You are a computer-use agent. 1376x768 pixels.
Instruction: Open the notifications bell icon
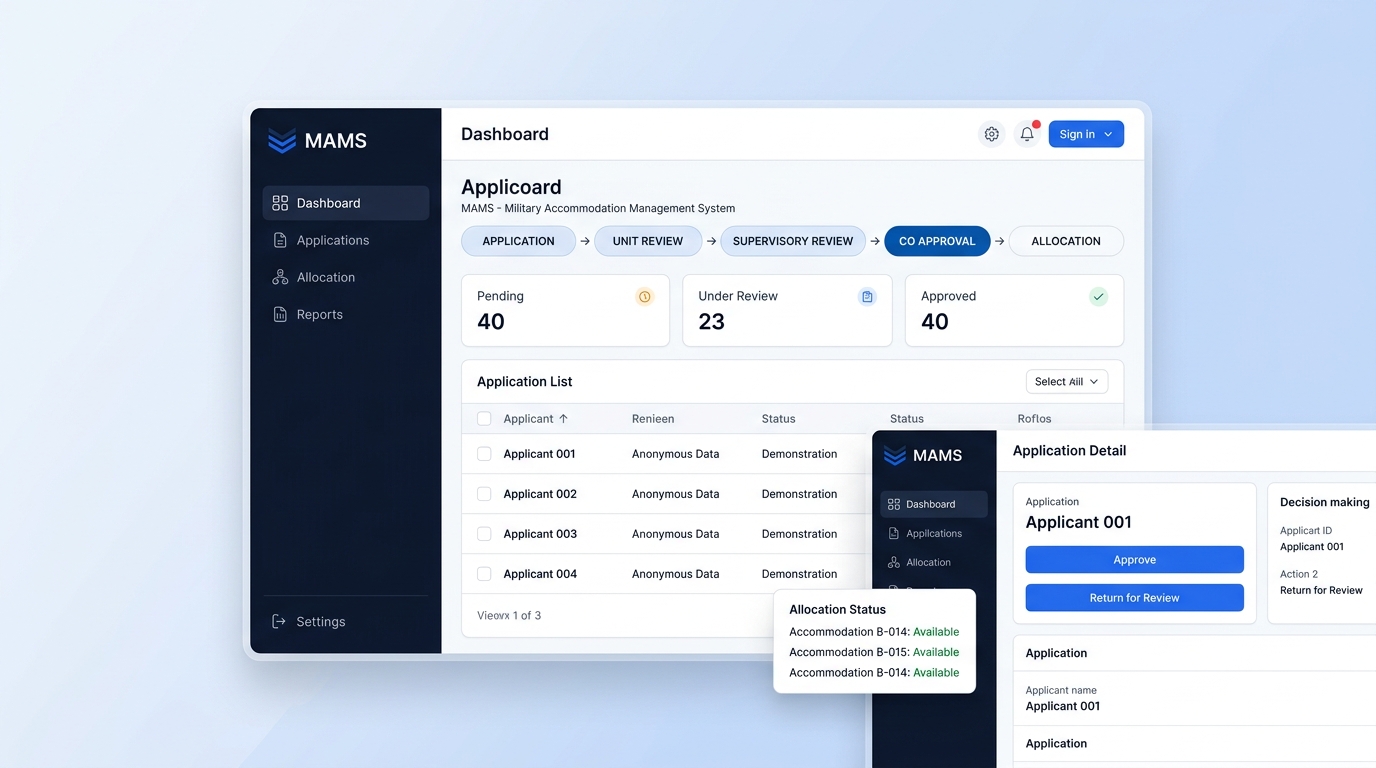point(1027,134)
